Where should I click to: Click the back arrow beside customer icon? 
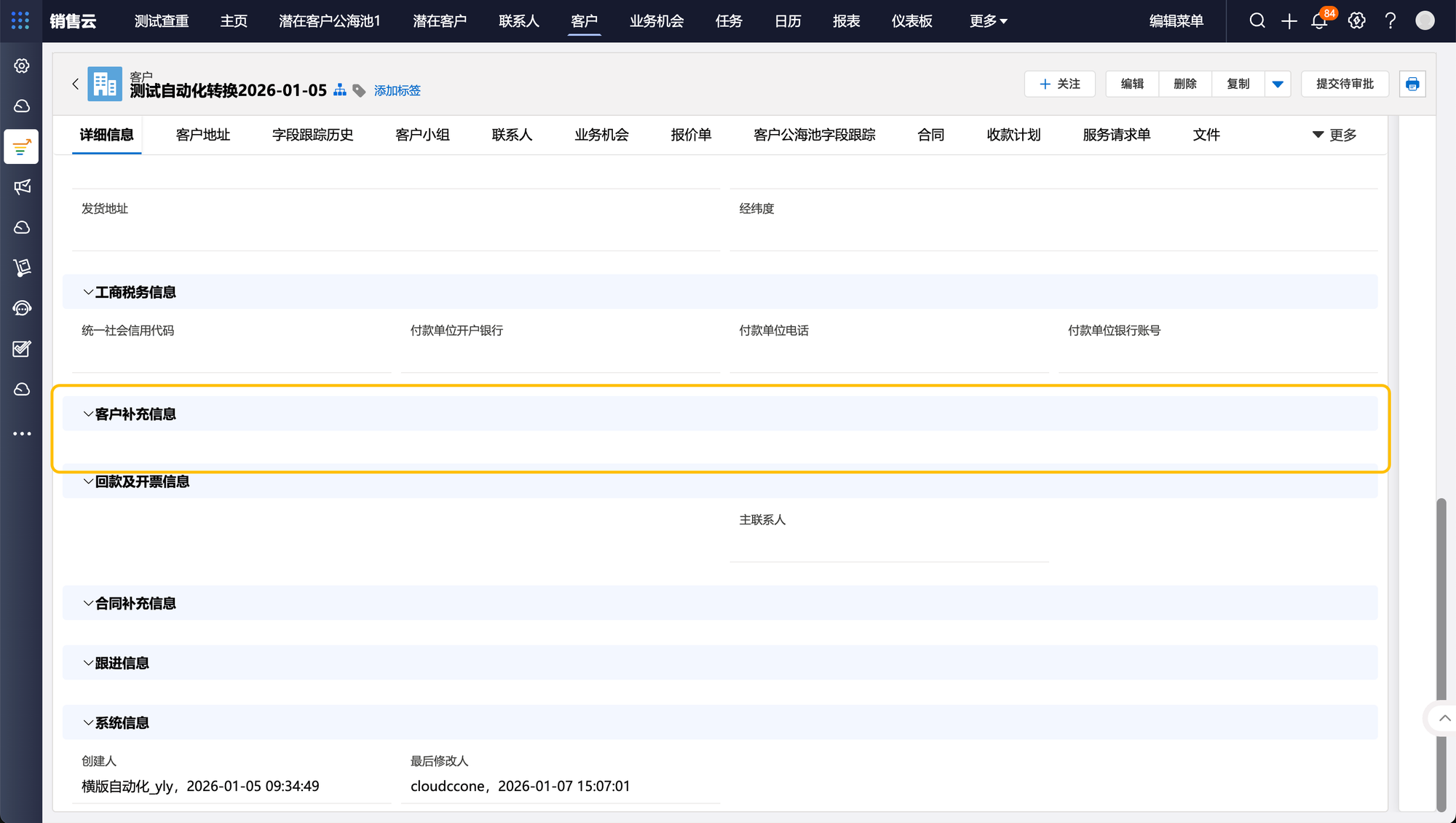(75, 84)
